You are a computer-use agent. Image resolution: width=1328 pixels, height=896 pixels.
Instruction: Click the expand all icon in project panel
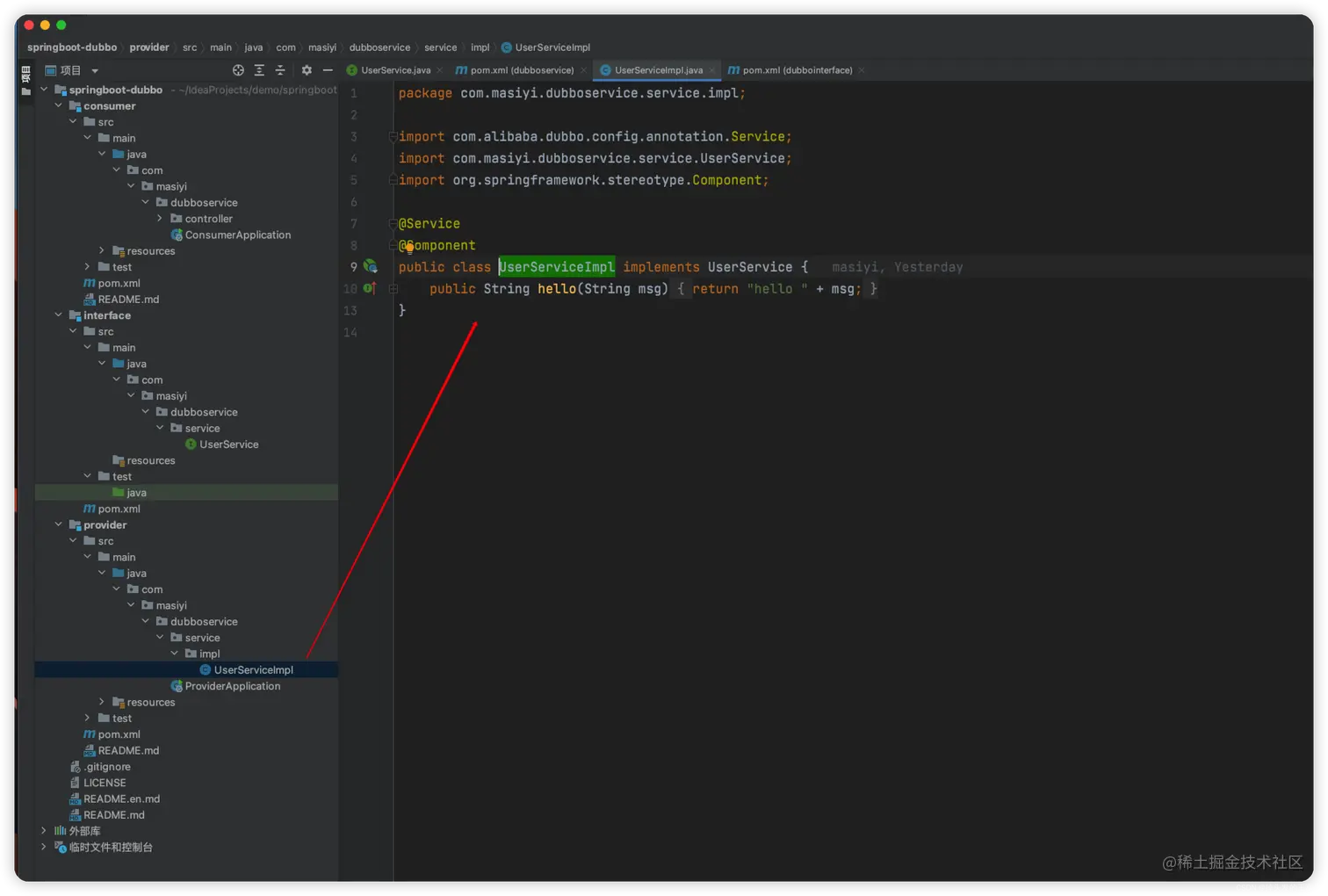point(259,70)
